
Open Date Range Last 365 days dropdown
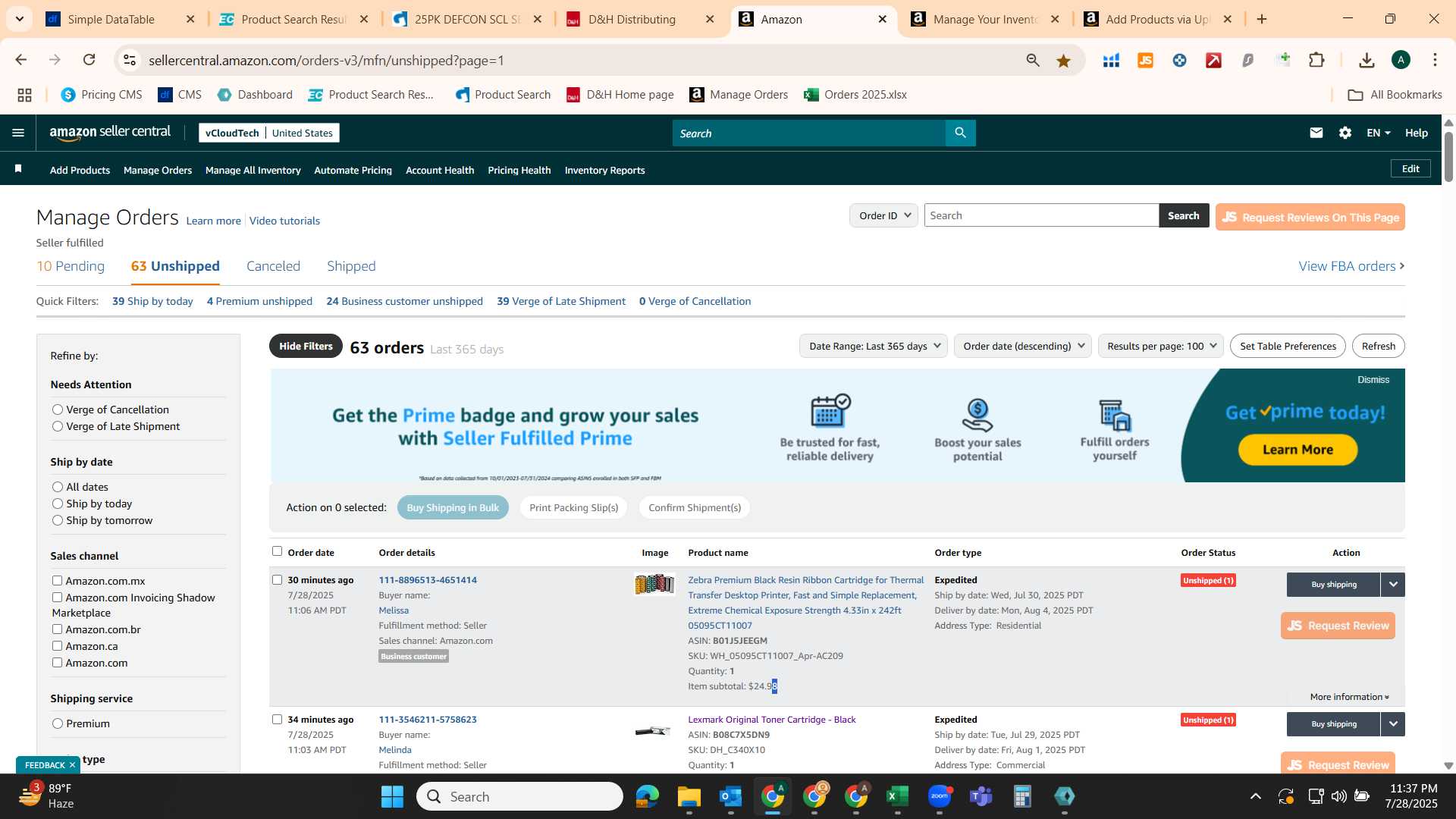[874, 346]
